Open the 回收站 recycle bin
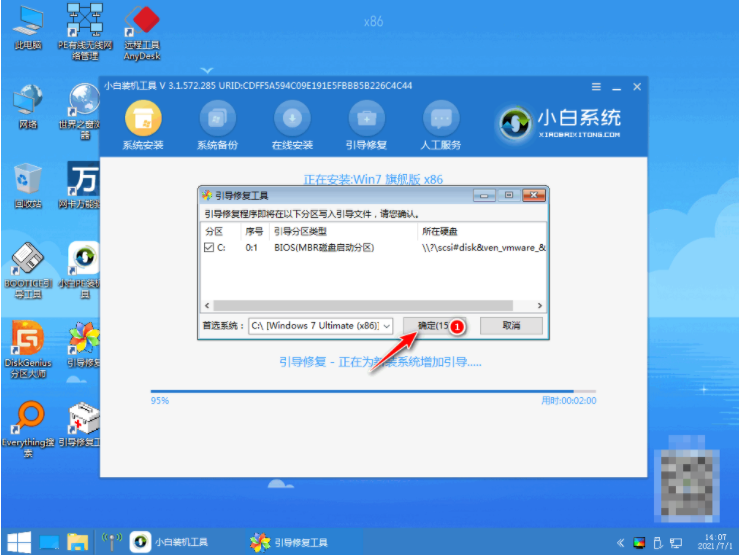 click(27, 180)
